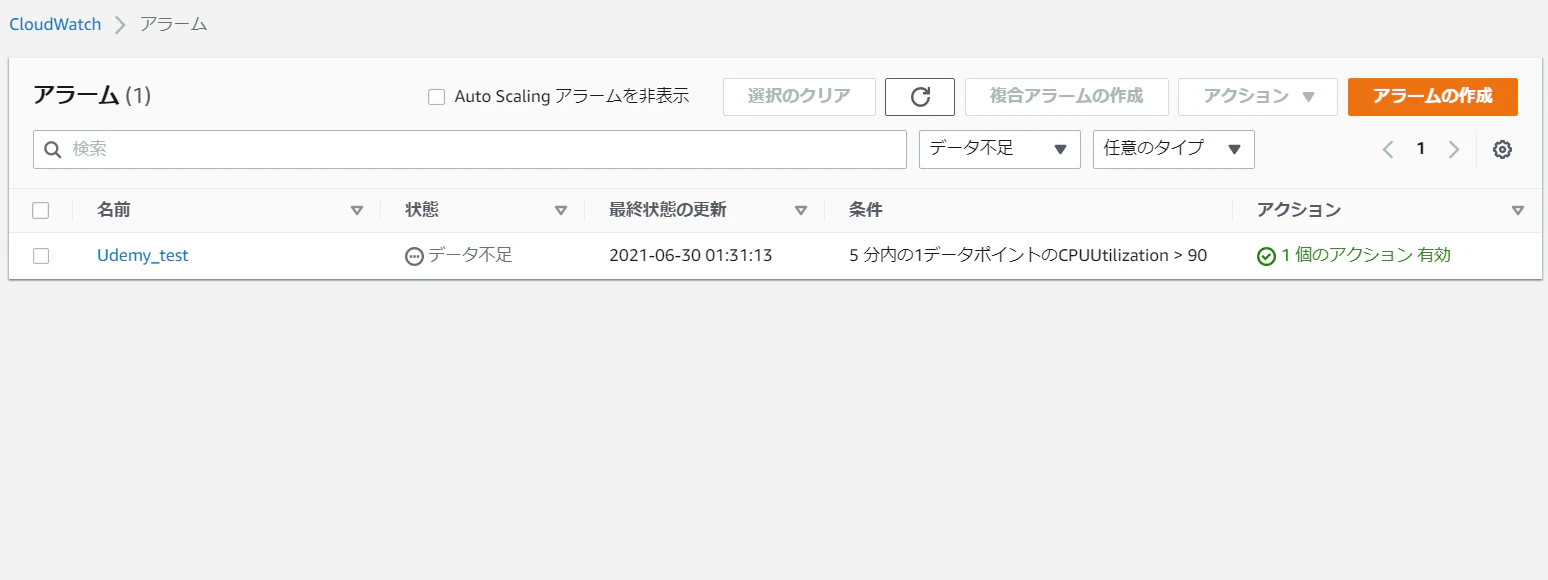Viewport: 1548px width, 580px height.
Task: Click the アラーム breadcrumb text
Action: 174,24
